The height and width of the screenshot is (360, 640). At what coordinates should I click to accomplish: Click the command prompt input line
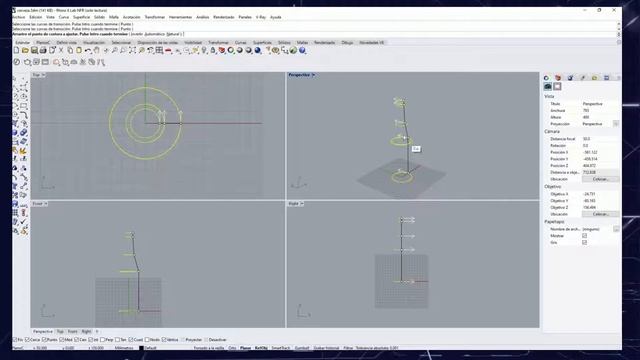(314, 34)
